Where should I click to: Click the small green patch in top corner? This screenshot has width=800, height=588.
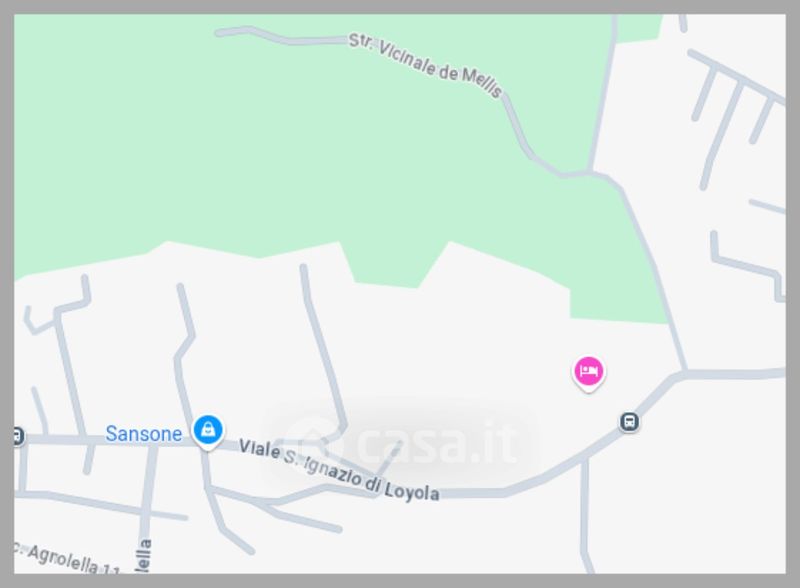click(x=639, y=28)
